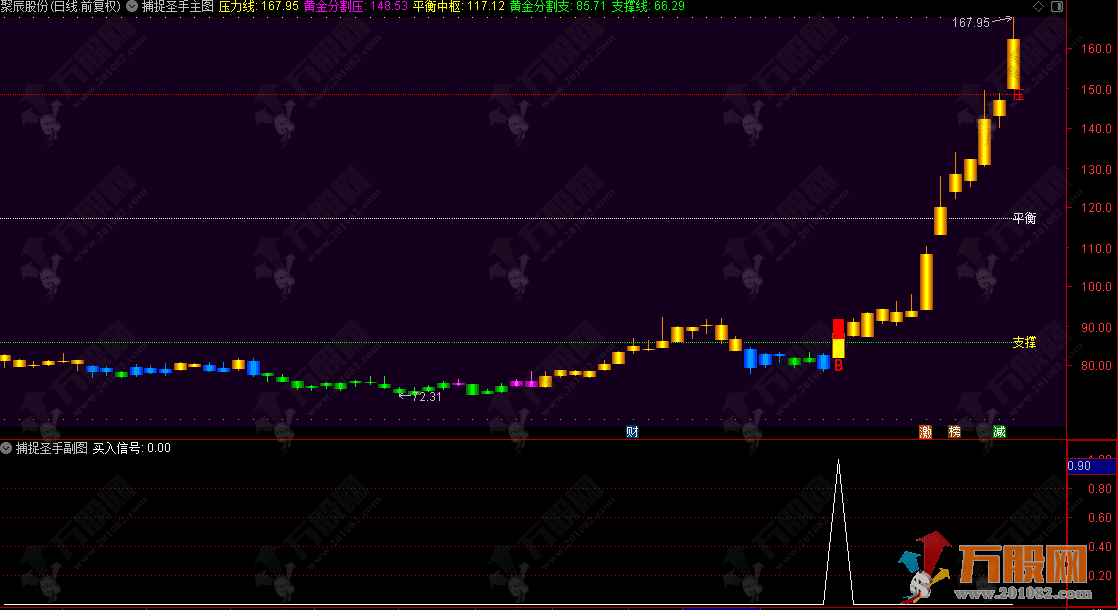Click the 财 marker below the chart
The width and height of the screenshot is (1118, 610).
632,431
